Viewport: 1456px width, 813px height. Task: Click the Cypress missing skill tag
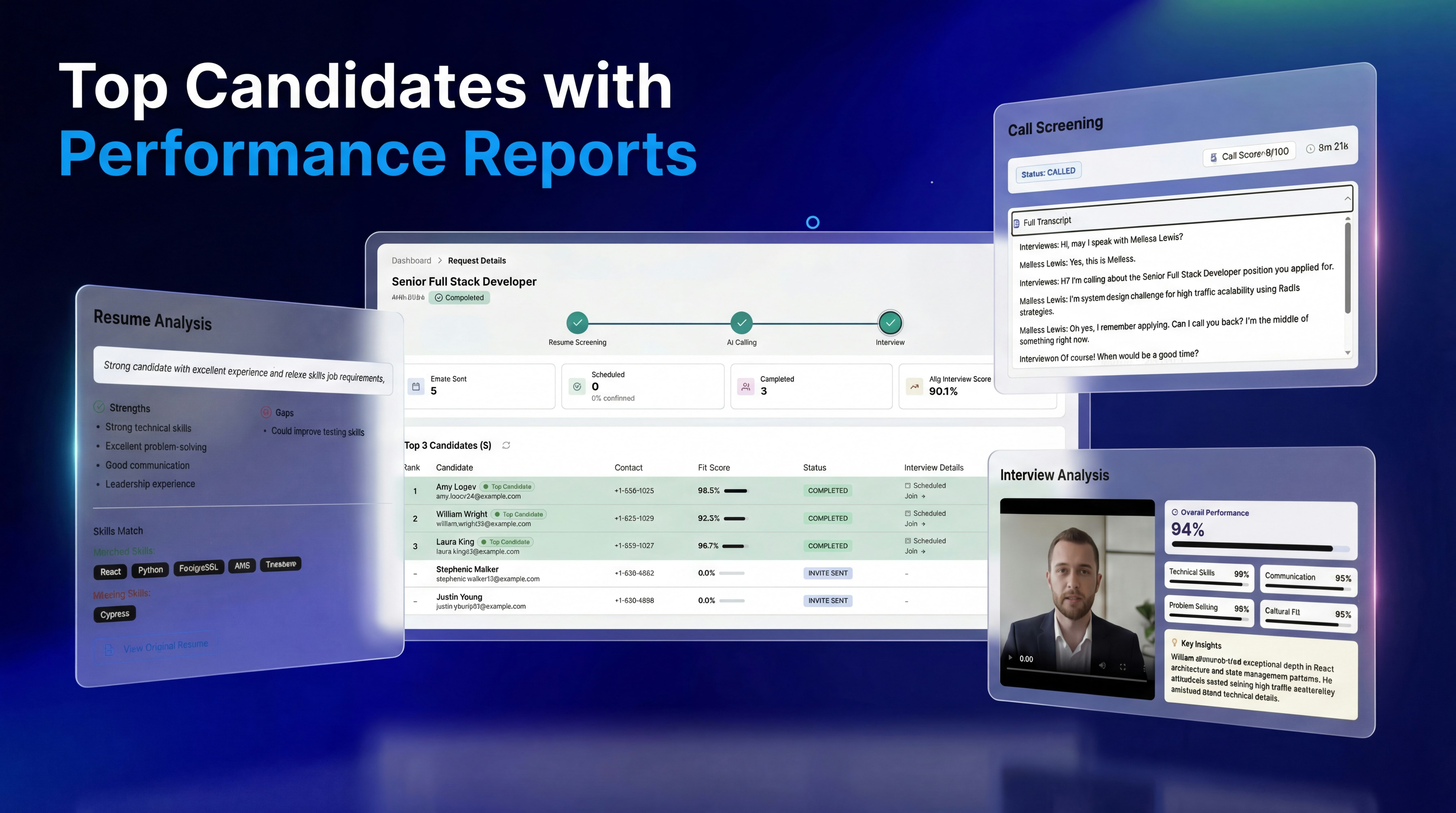click(115, 614)
